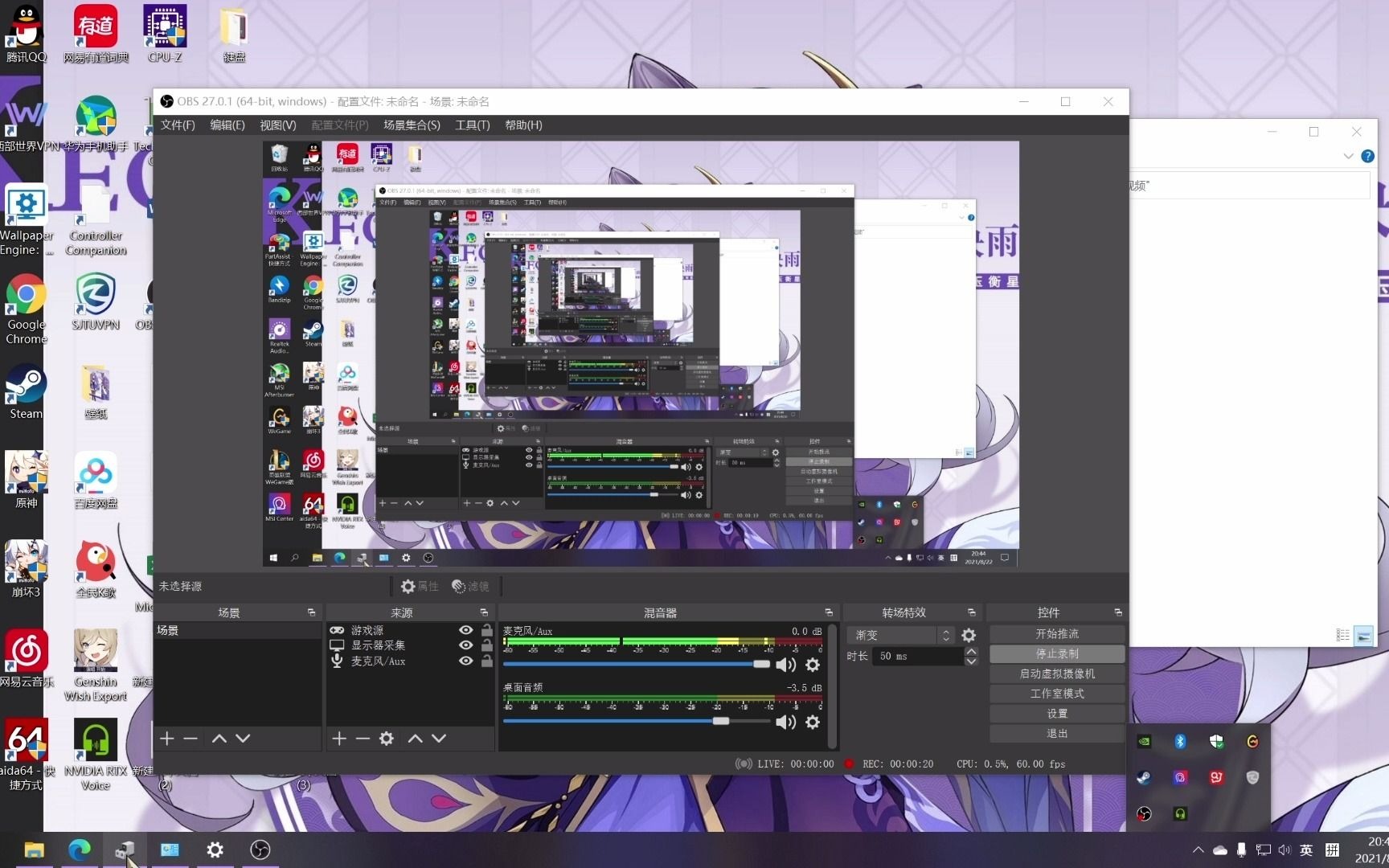Move scene up in 场景 panel

pyautogui.click(x=219, y=738)
